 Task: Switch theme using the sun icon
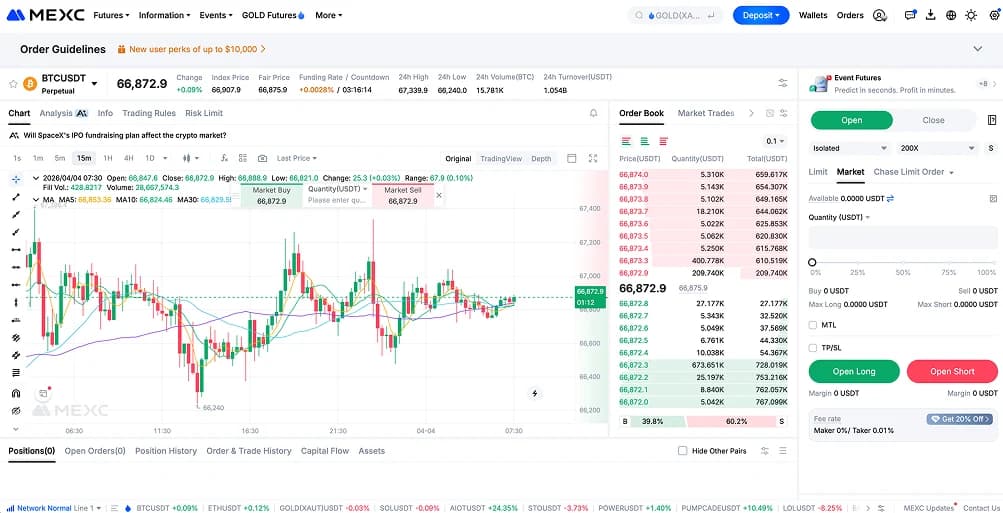pyautogui.click(x=971, y=15)
